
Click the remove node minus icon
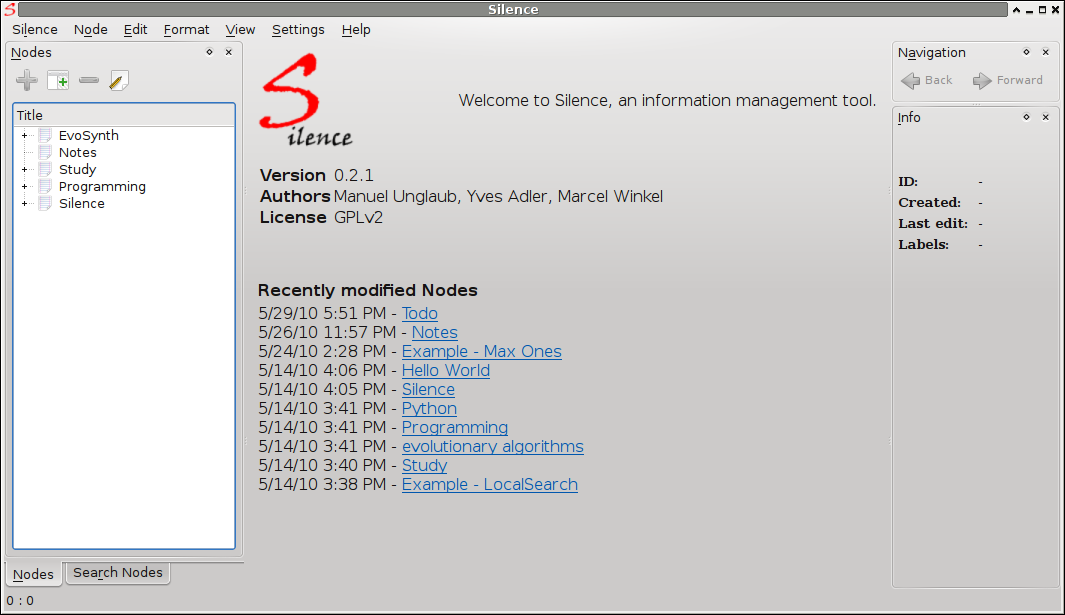coord(89,80)
